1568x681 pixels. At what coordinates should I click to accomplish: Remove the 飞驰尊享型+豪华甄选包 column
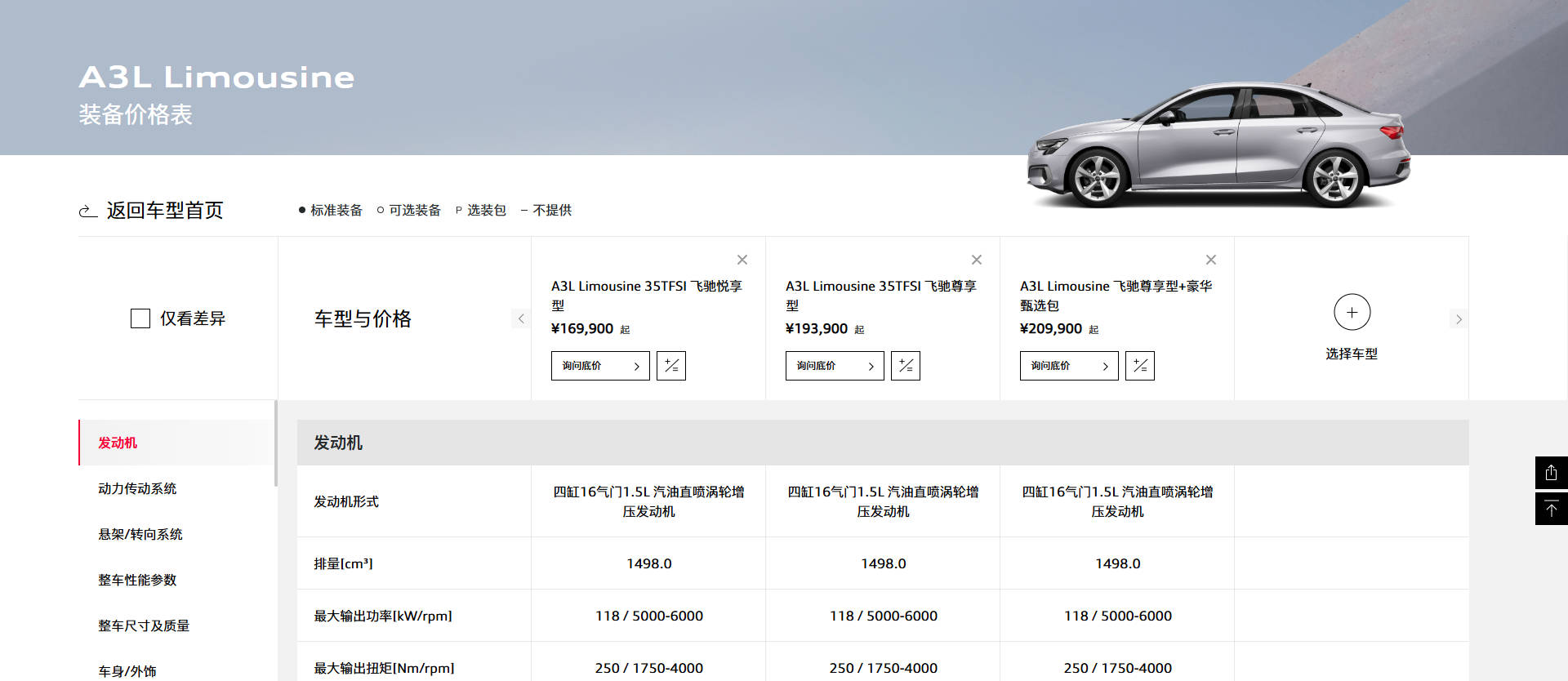(1210, 260)
